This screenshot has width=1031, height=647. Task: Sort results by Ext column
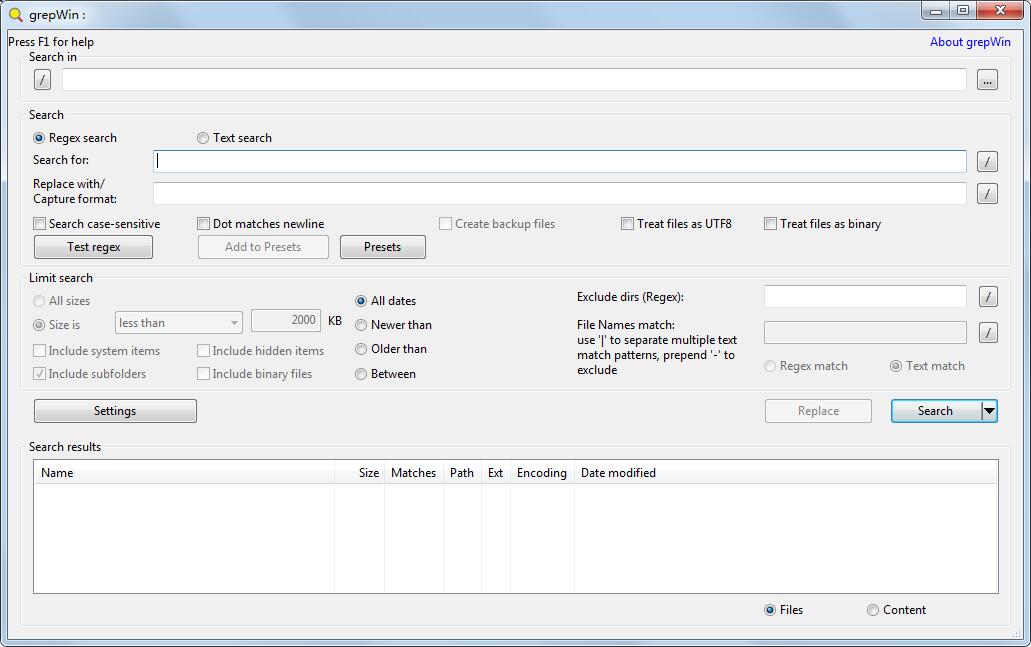pos(496,473)
